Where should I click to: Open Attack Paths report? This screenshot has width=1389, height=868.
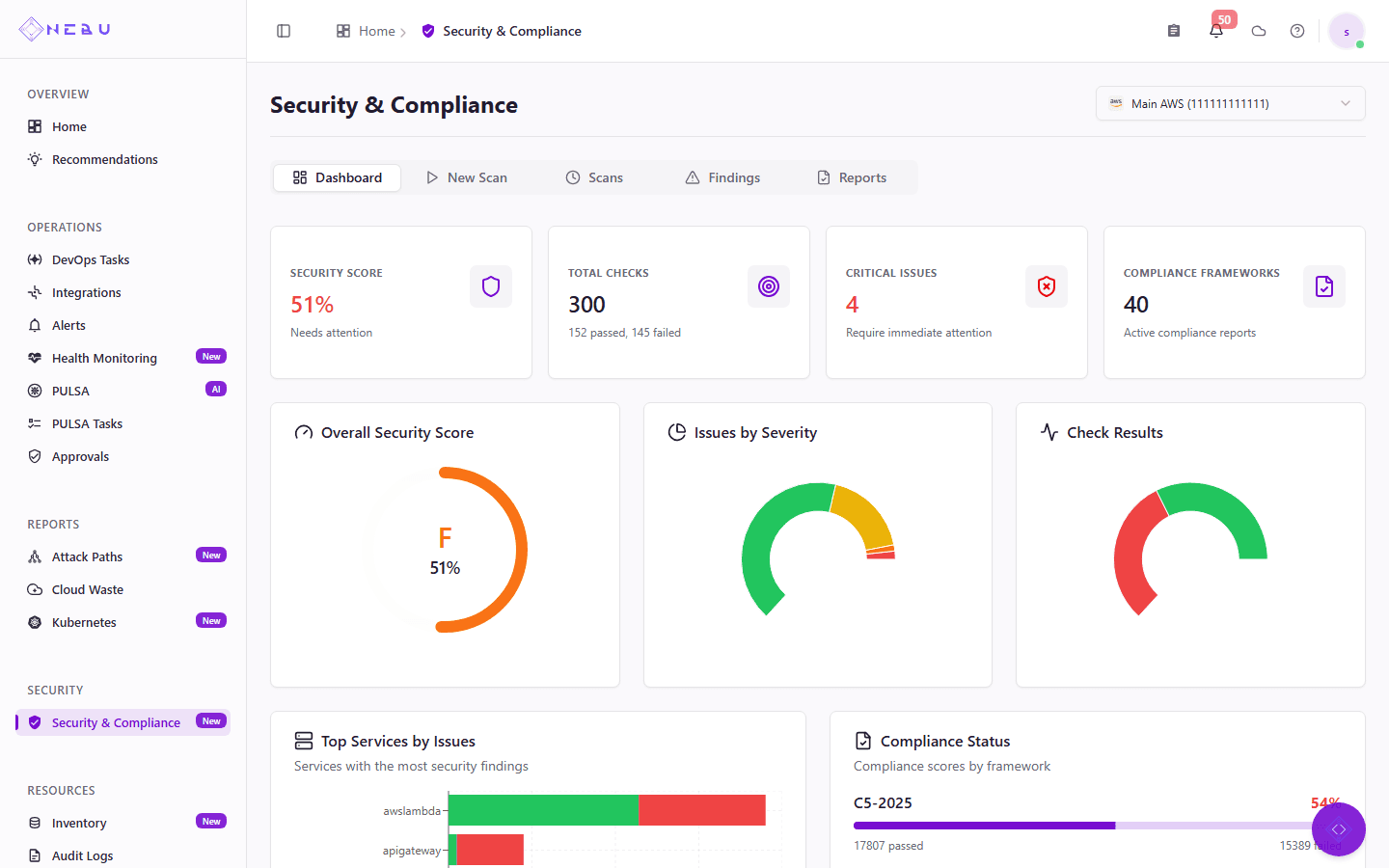pyautogui.click(x=123, y=556)
